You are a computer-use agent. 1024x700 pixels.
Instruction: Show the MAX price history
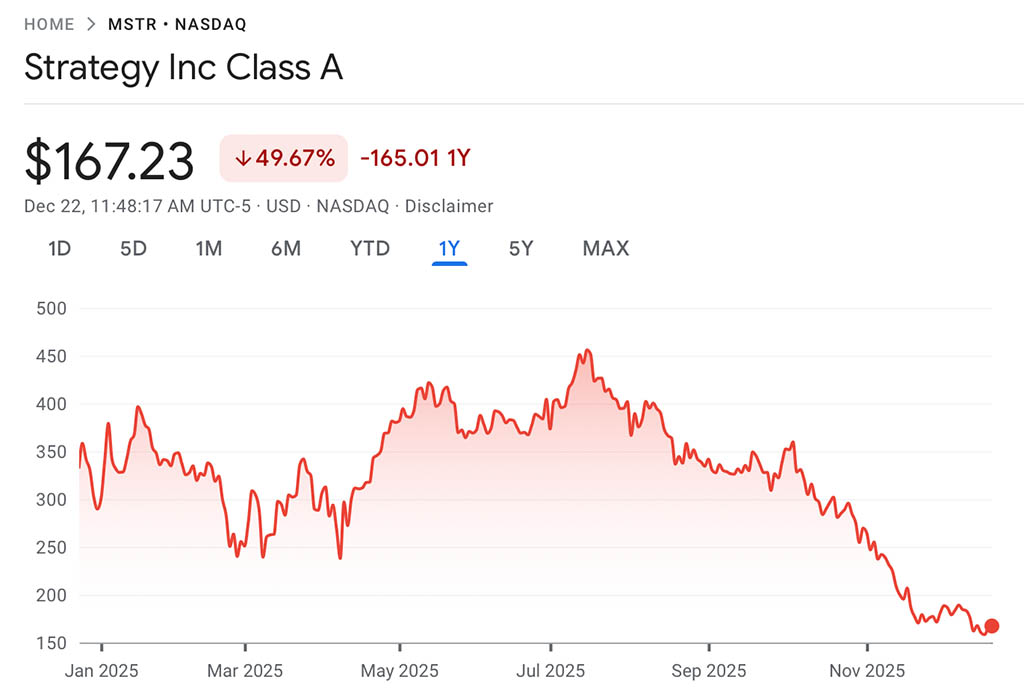[606, 248]
